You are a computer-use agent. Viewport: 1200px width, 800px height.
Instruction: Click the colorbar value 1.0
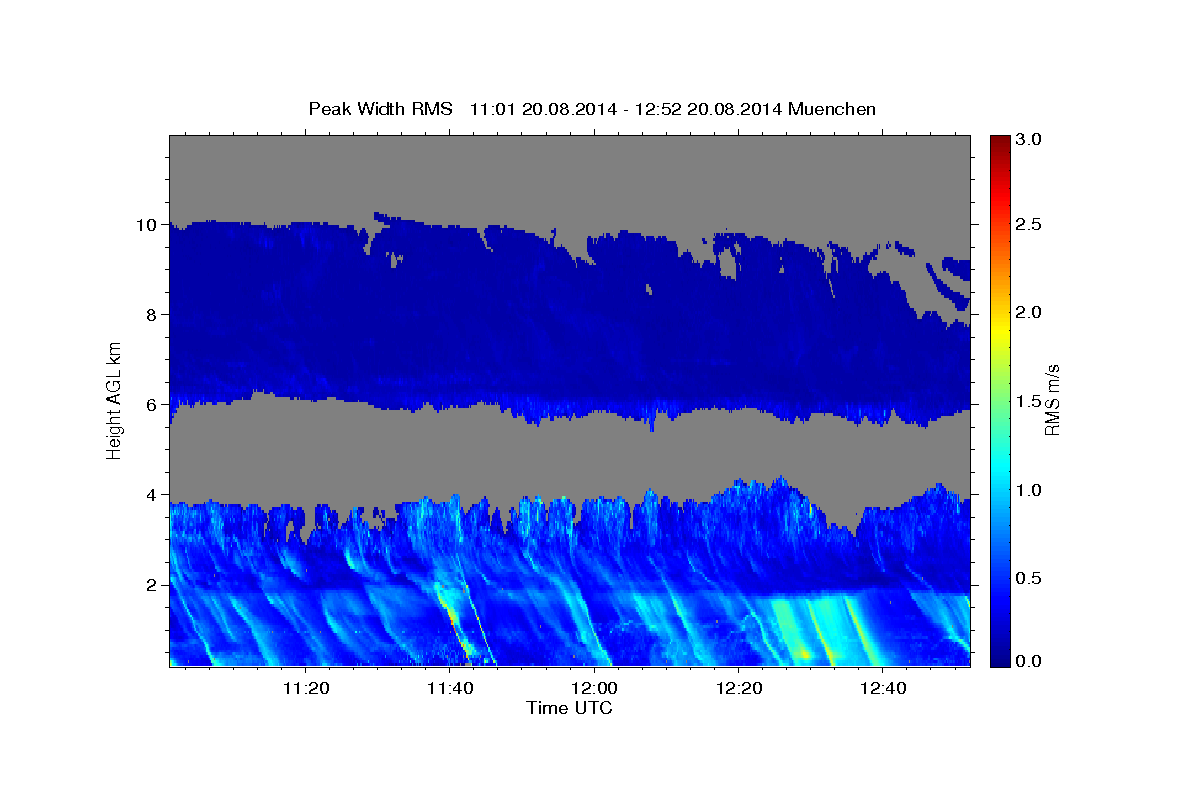(1030, 490)
